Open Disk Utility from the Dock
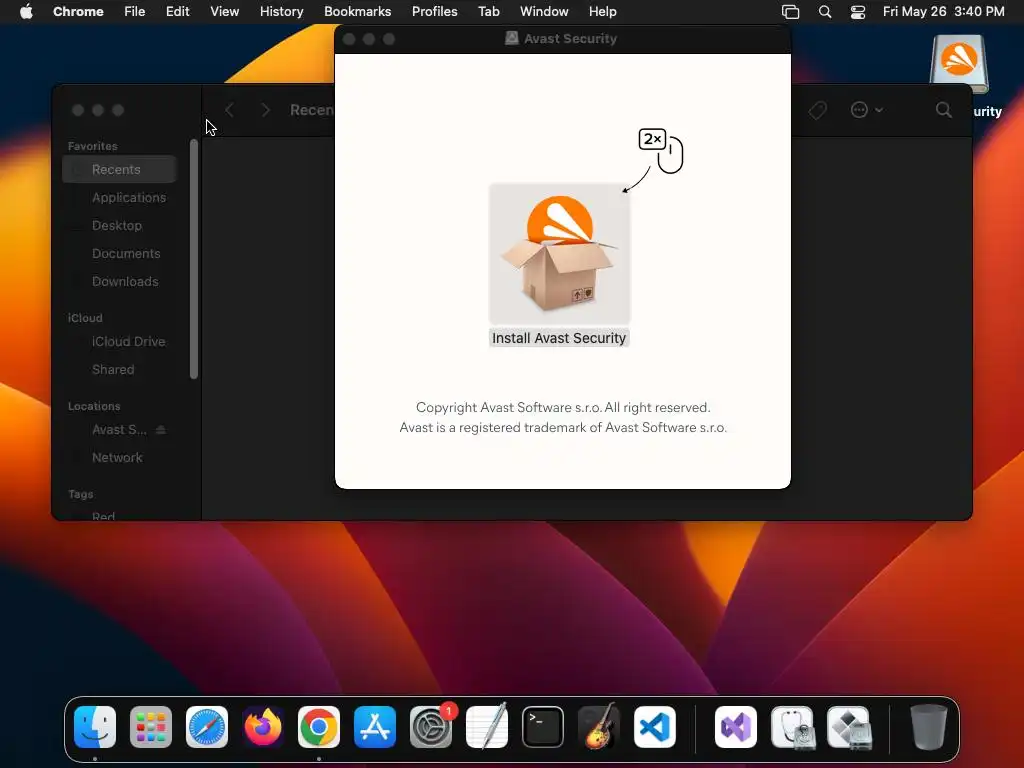1024x768 pixels. pyautogui.click(x=792, y=727)
